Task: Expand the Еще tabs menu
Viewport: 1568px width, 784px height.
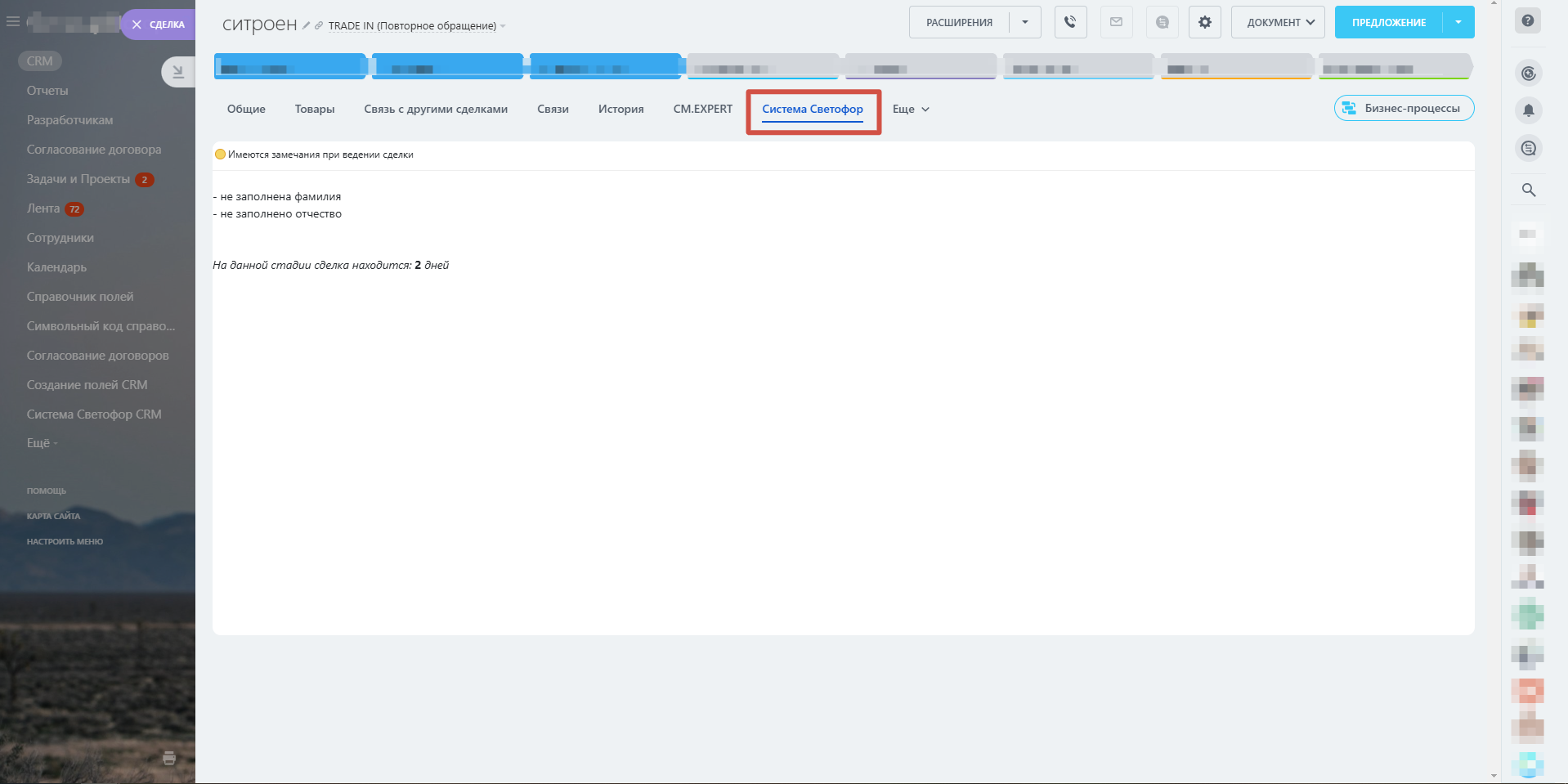Action: tap(911, 109)
